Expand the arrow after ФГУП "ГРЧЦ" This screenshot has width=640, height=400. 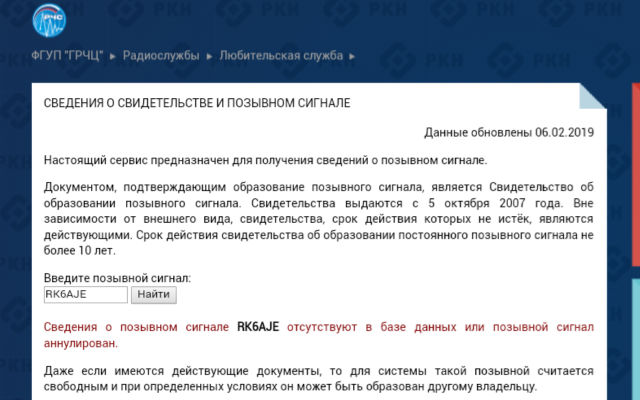pos(113,55)
